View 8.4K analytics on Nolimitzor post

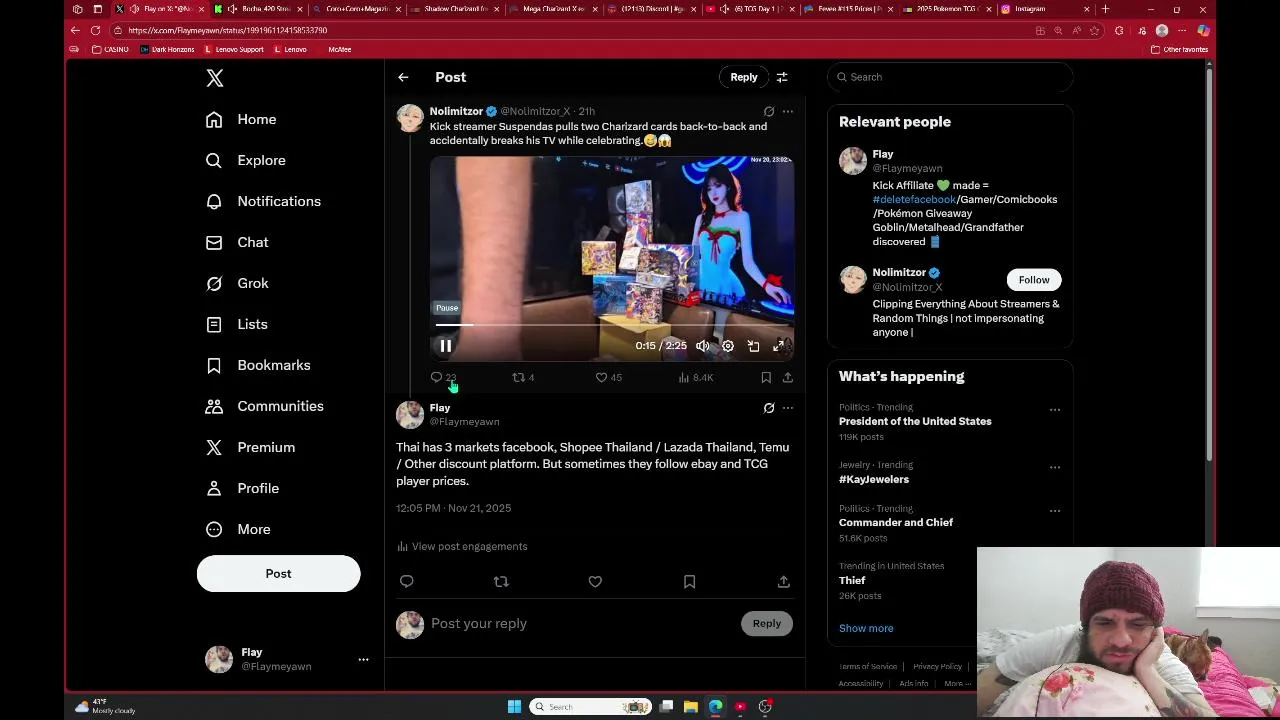click(x=695, y=377)
